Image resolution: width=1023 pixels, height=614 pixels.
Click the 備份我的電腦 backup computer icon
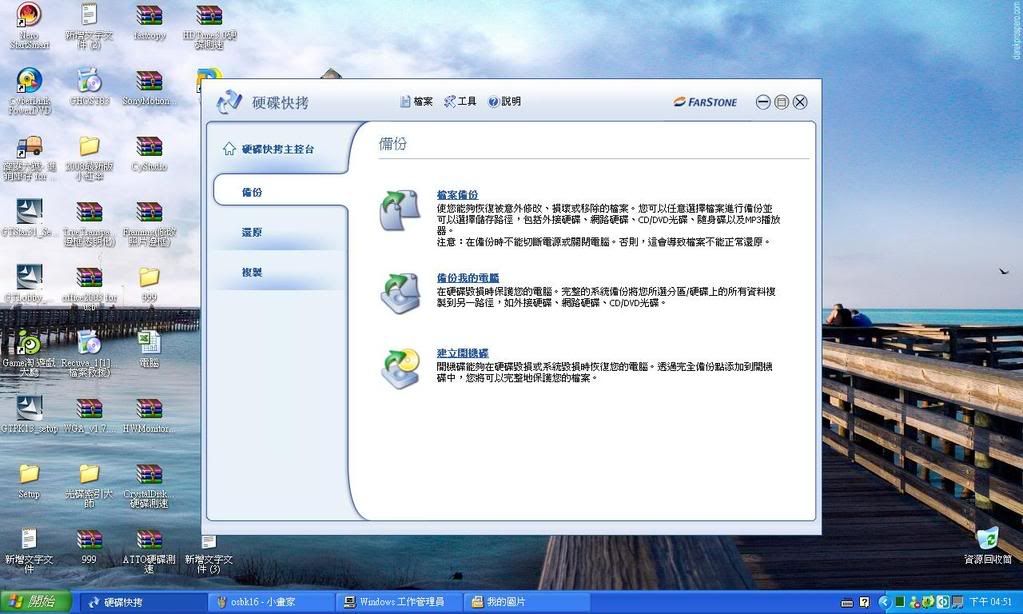point(400,292)
